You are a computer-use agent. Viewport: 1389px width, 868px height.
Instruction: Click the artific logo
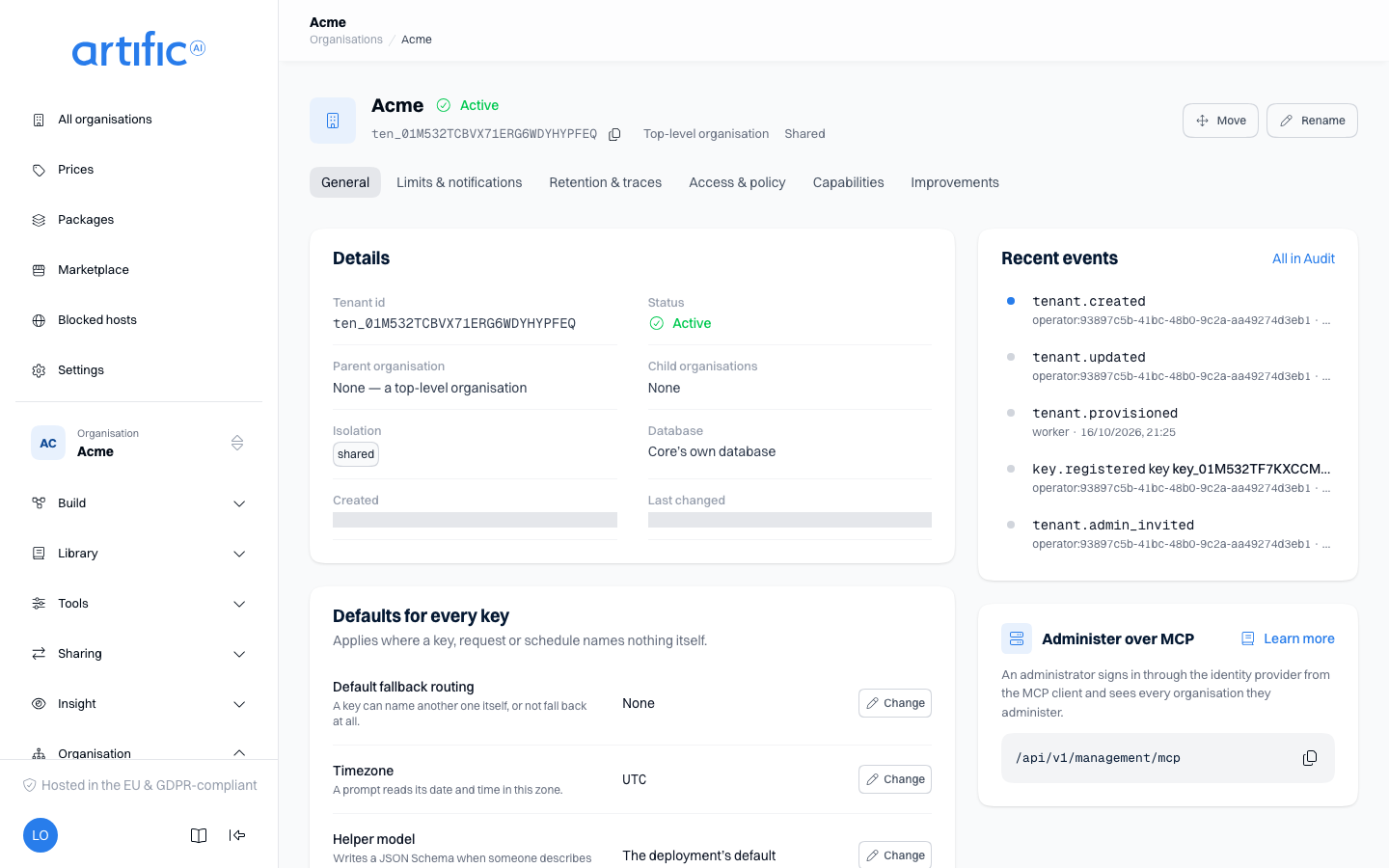pos(139,49)
